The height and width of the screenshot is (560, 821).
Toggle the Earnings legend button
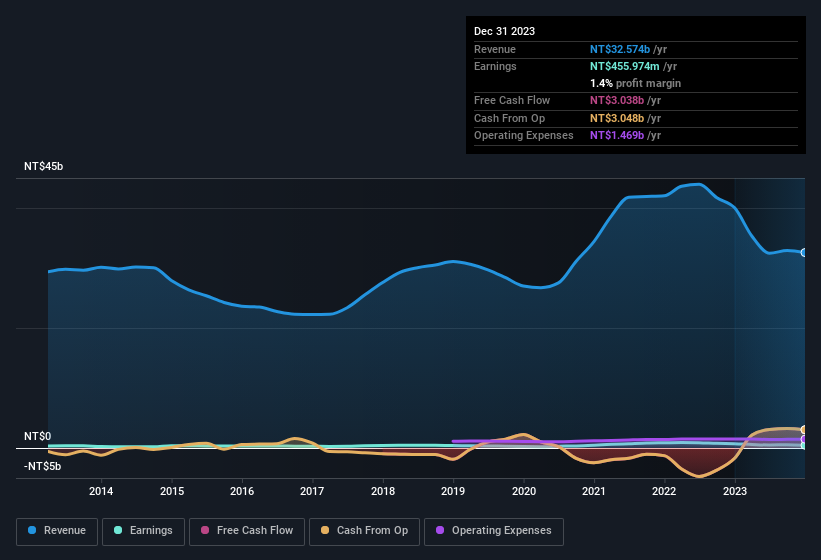point(143,531)
